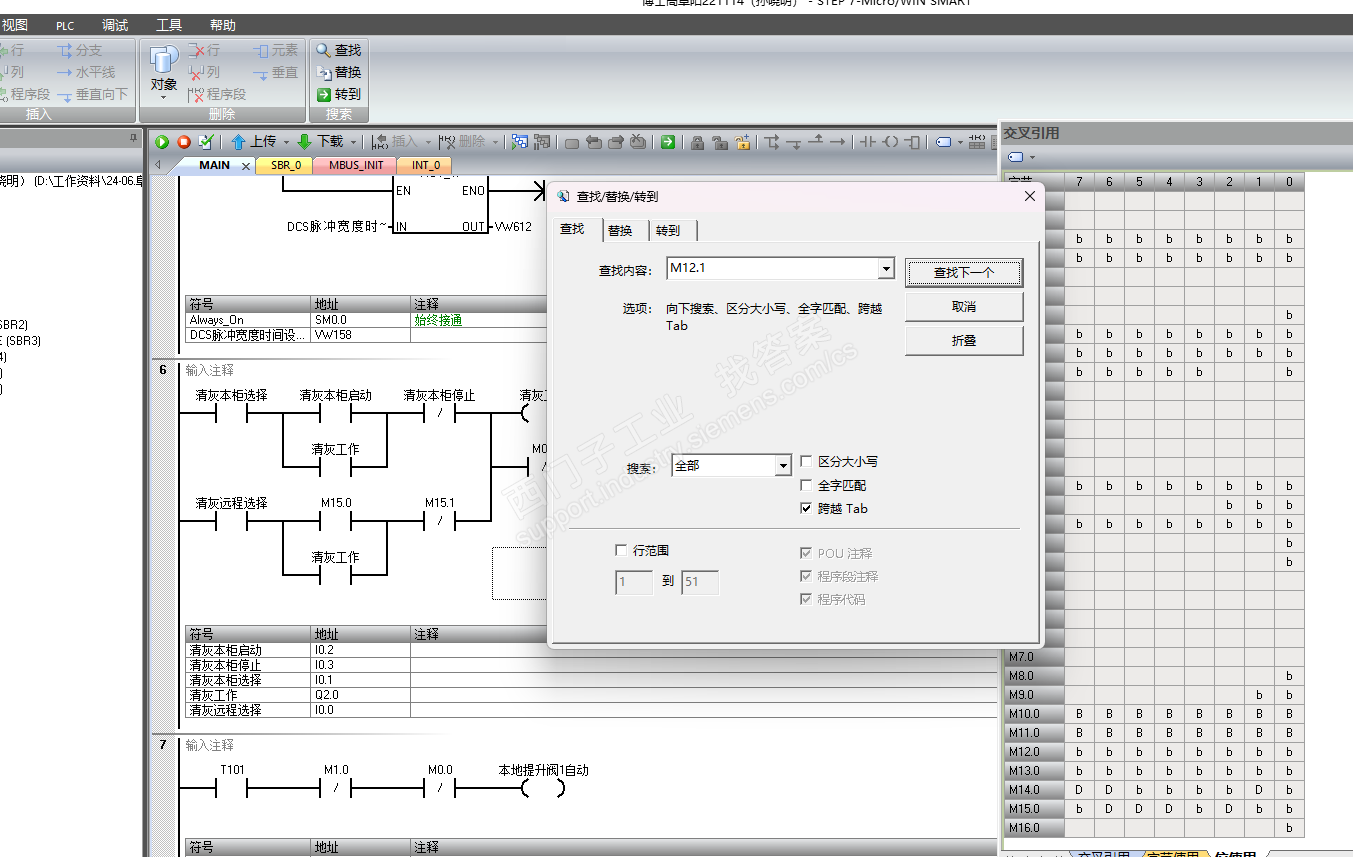Click the 插入 insert button in editor toolbar
This screenshot has width=1353, height=857.
395,142
